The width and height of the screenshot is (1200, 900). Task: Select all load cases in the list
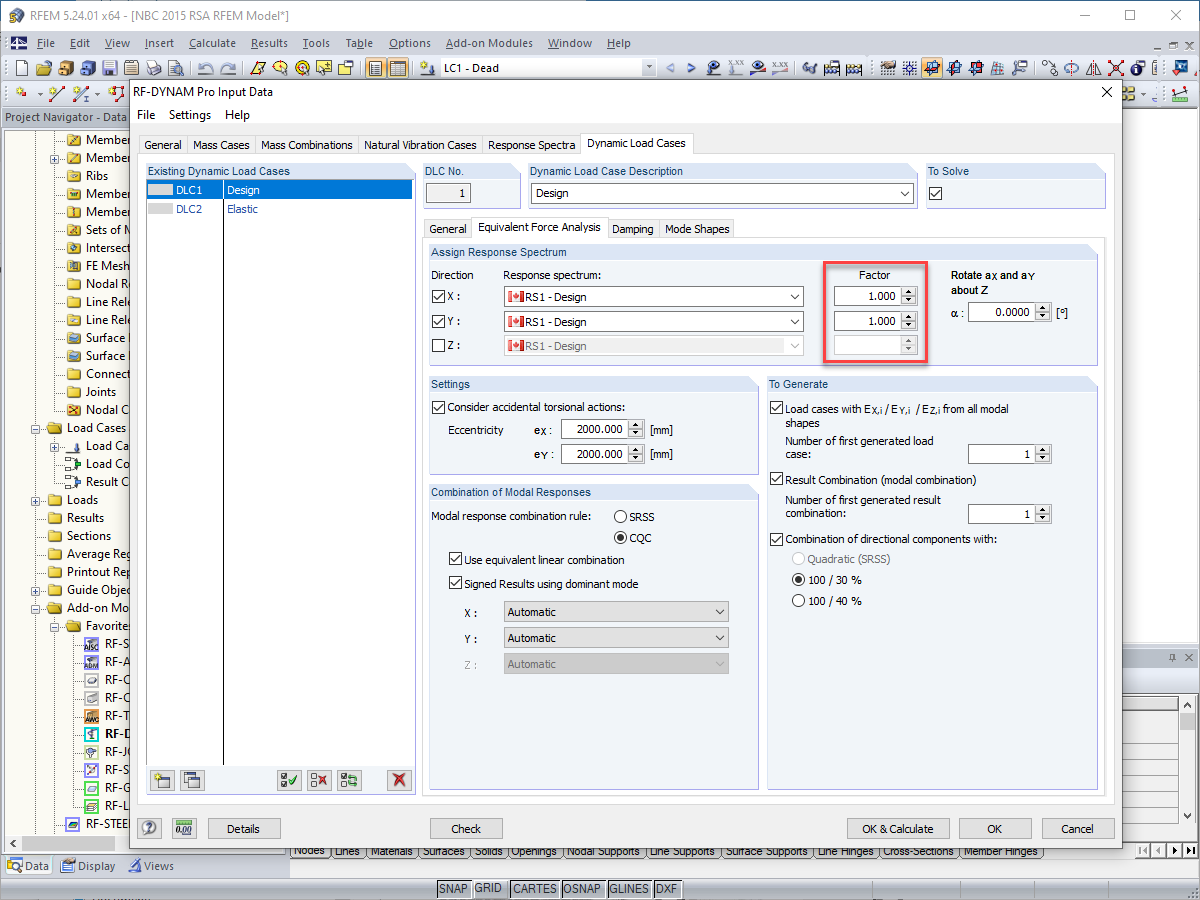tap(289, 780)
